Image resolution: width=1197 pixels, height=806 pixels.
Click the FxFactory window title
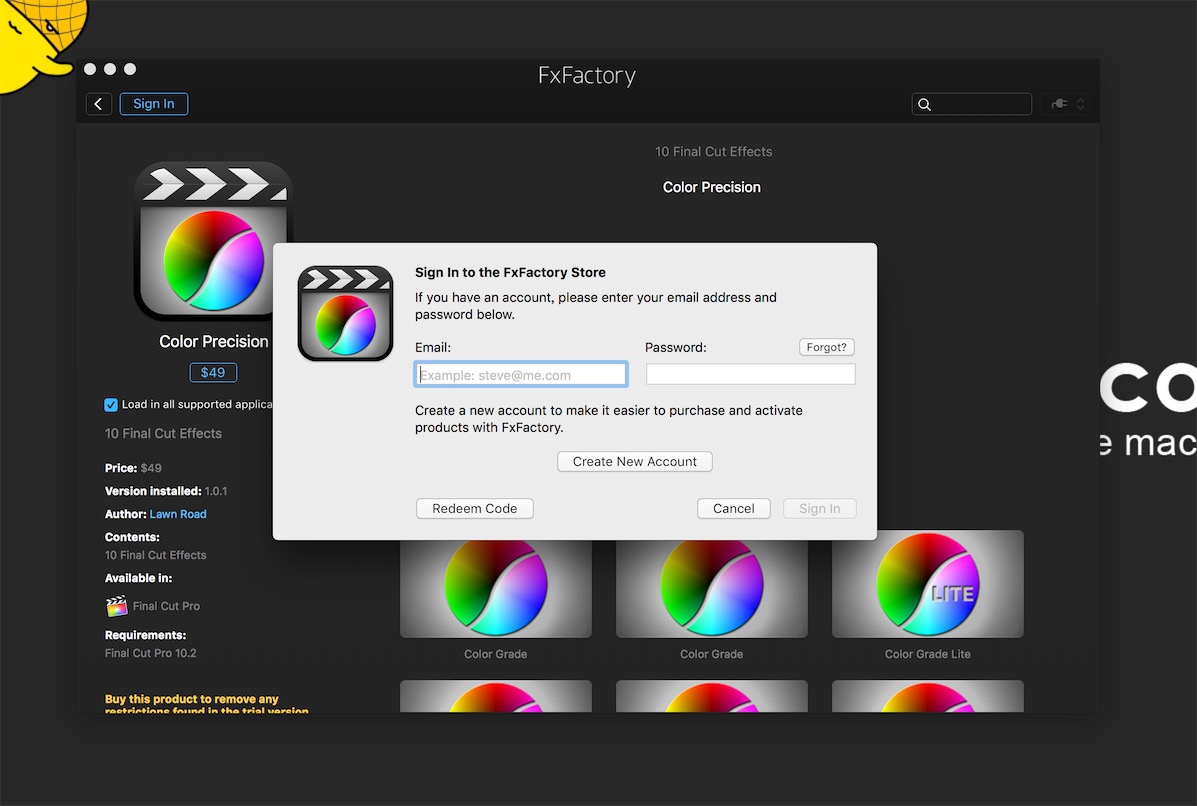(x=586, y=75)
